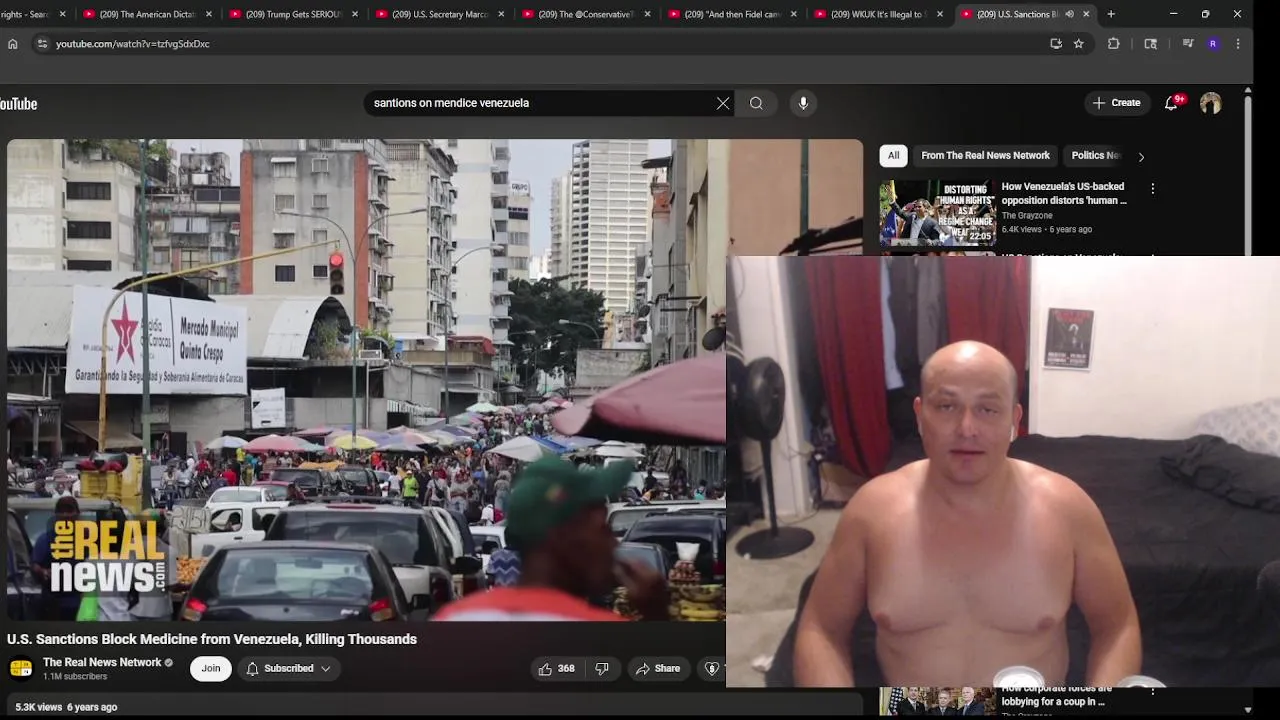
Task: Open the extensions puzzle icon
Action: (1113, 44)
